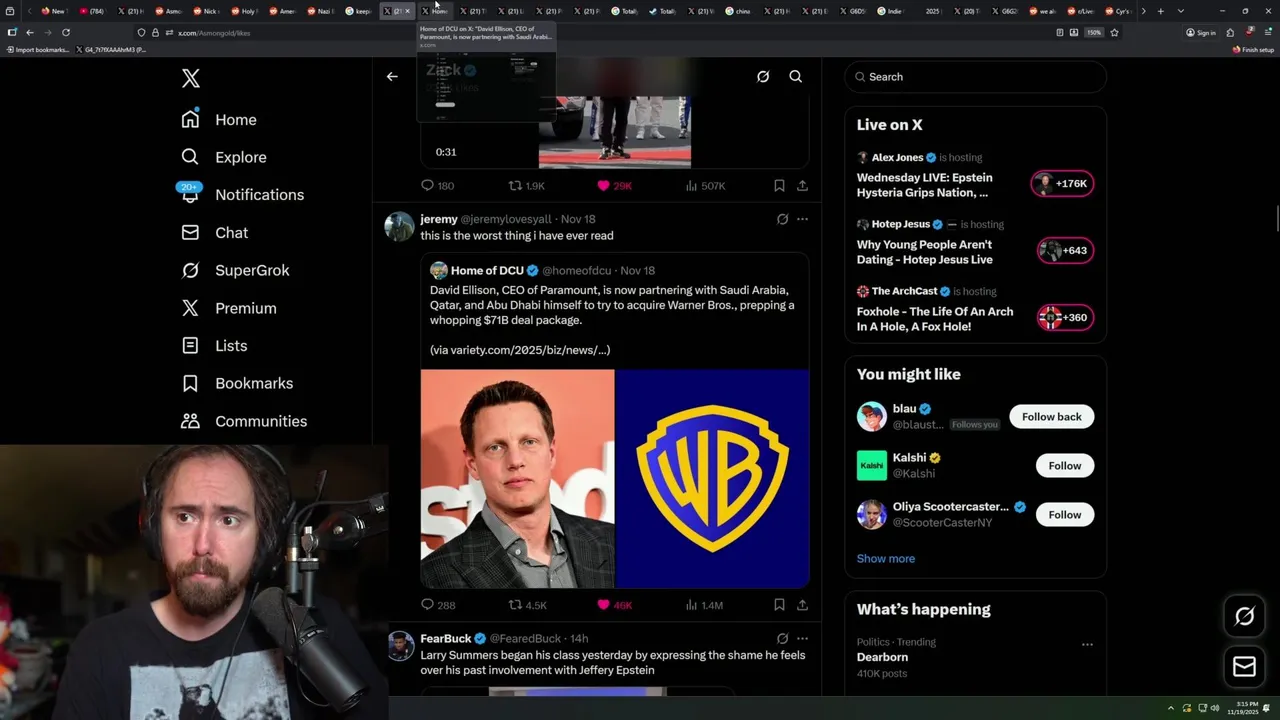The image size is (1280, 720).
Task: Open Explore in the sidebar
Action: (224, 157)
